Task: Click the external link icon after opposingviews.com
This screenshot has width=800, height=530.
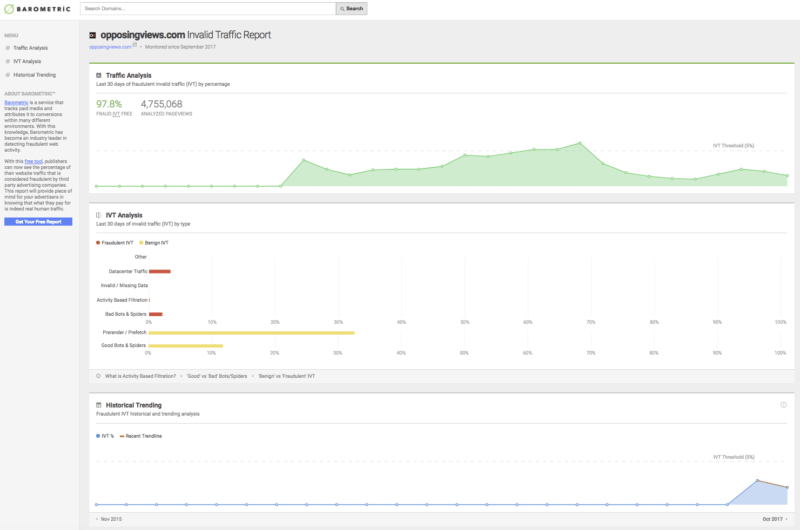Action: (135, 45)
